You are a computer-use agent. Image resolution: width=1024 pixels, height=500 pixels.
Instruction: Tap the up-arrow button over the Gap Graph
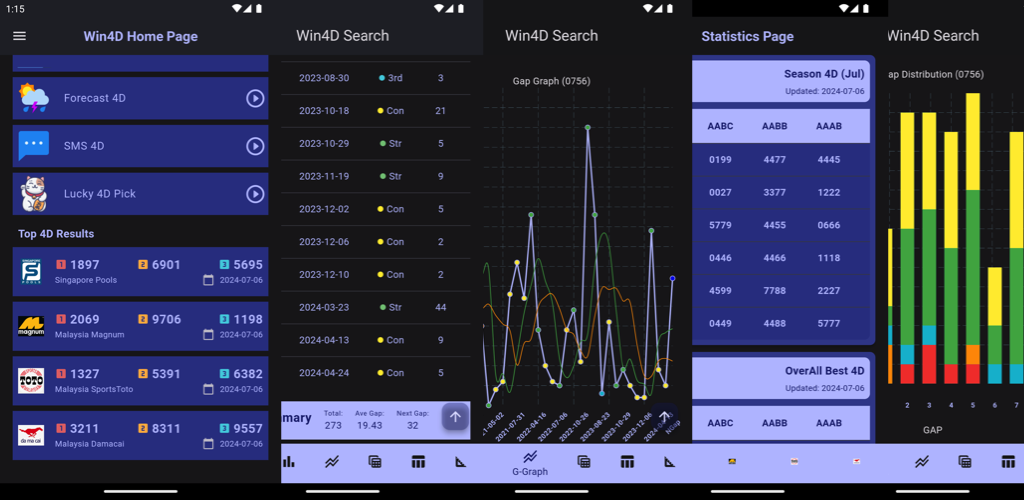coord(663,417)
